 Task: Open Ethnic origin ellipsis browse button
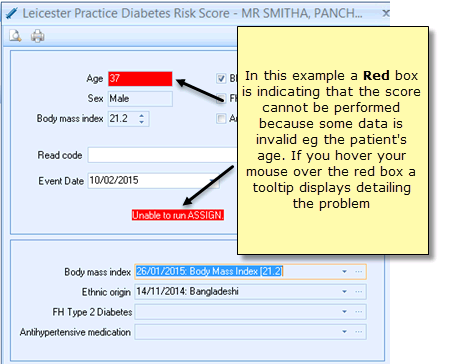point(359,292)
